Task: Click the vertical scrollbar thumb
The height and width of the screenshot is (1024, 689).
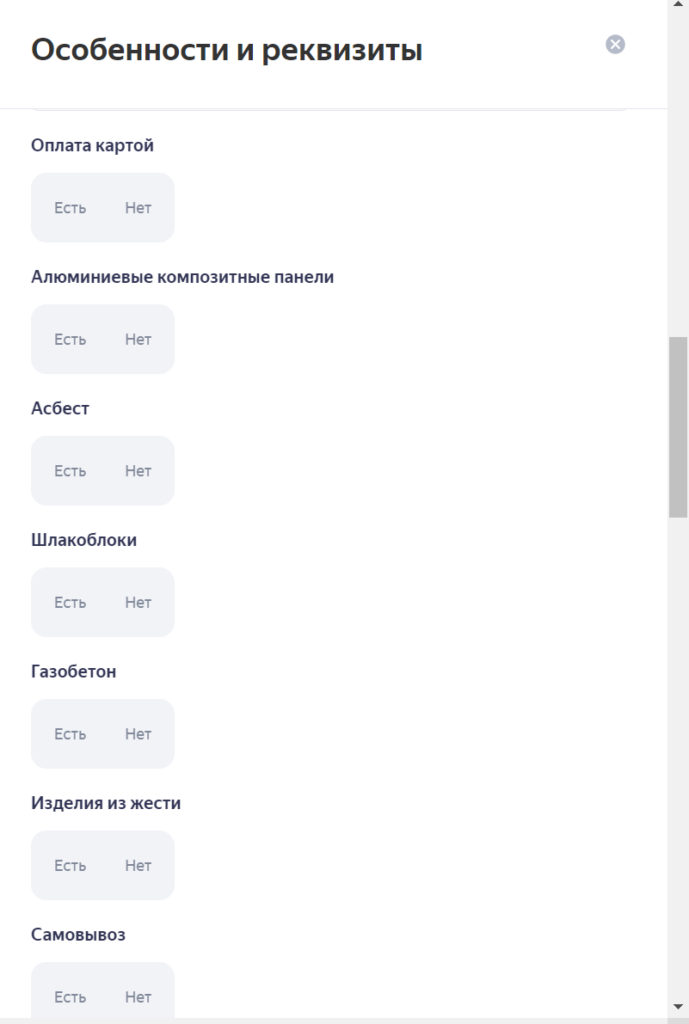Action: point(678,426)
